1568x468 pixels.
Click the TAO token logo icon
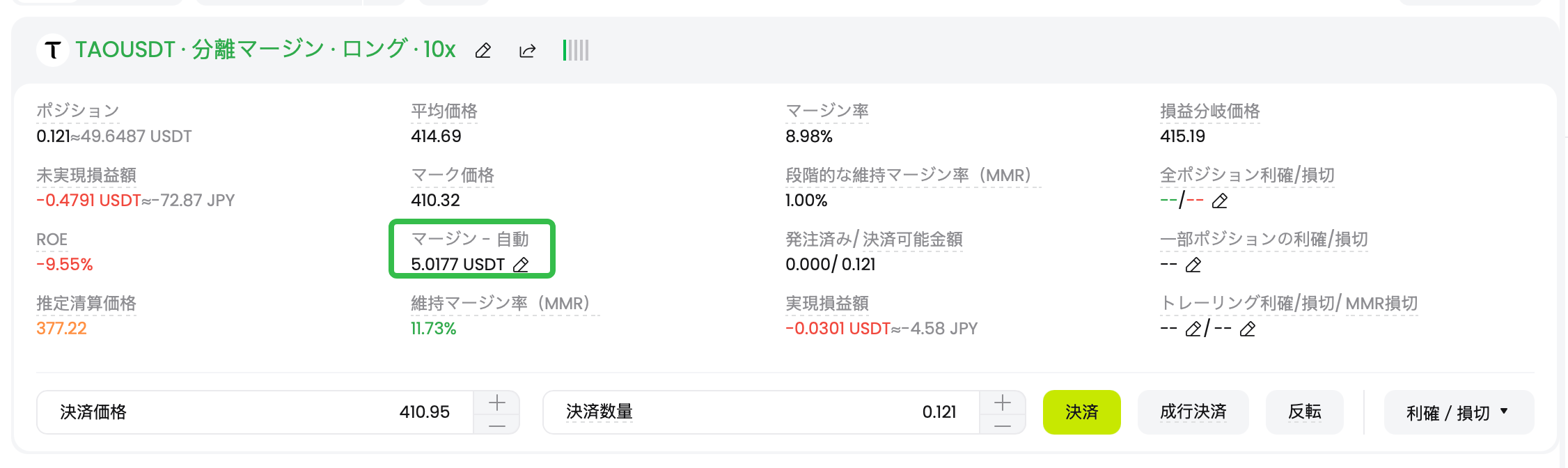click(x=52, y=50)
